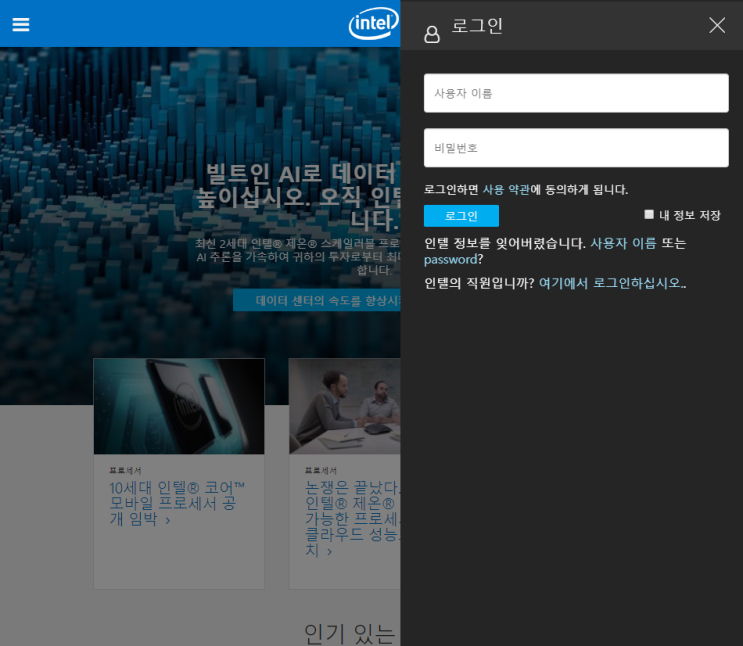Open the Intel chip thumbnail image
Image resolution: width=743 pixels, height=646 pixels.
[179, 406]
